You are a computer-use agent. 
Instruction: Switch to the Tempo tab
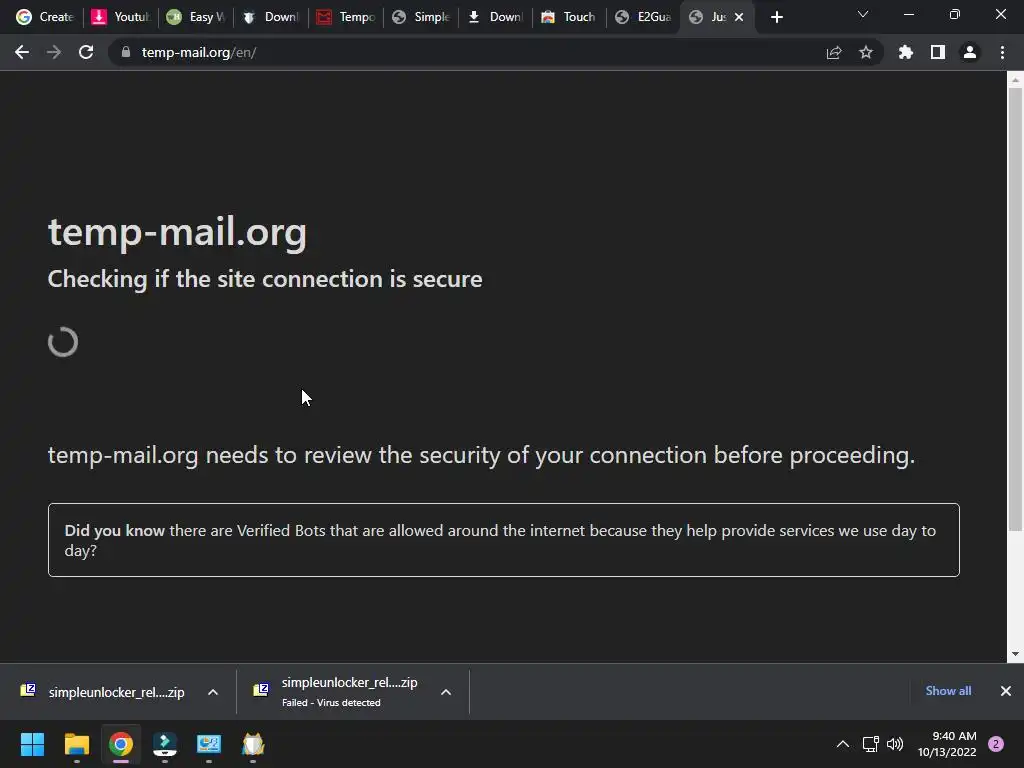[x=346, y=17]
